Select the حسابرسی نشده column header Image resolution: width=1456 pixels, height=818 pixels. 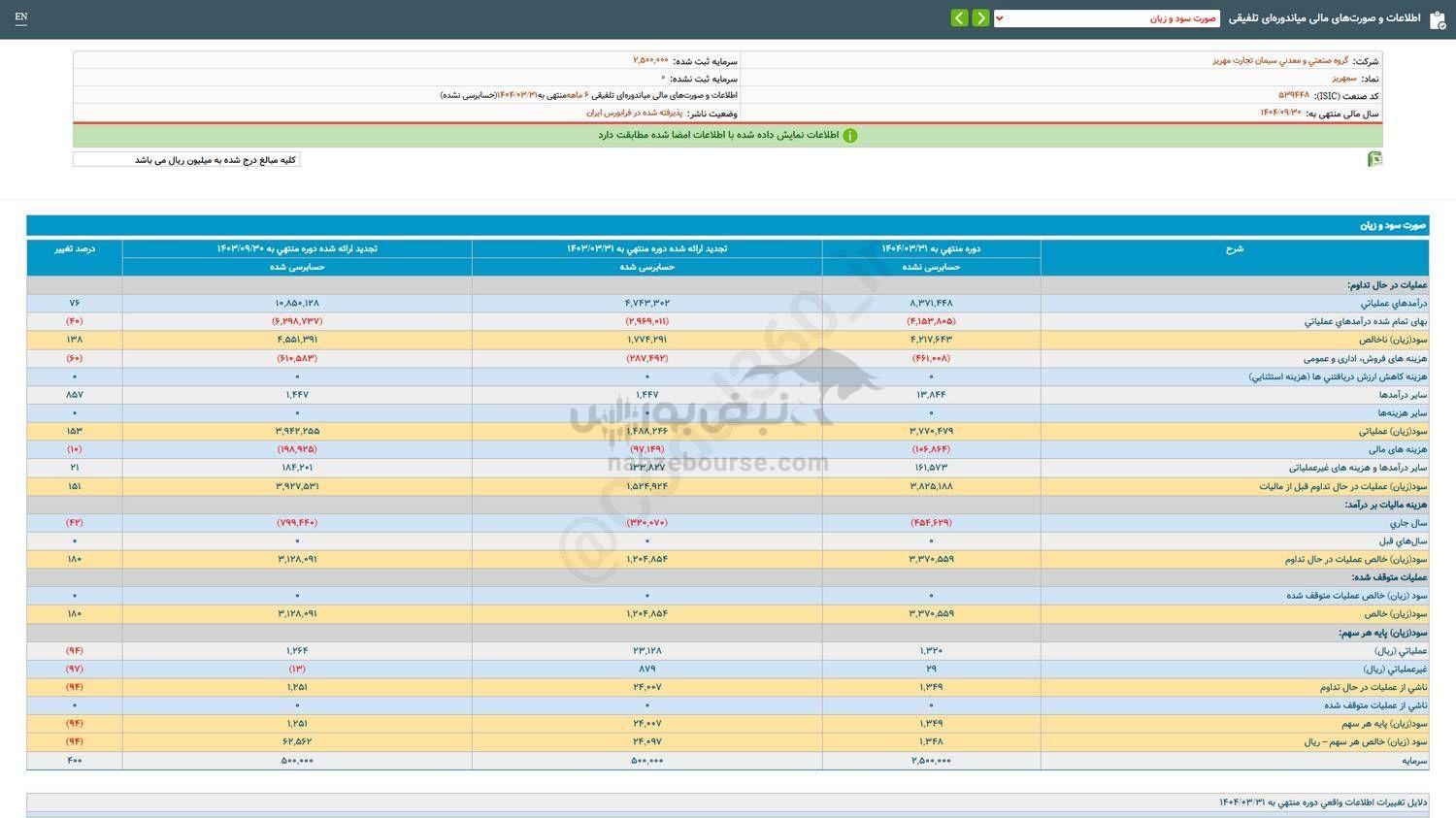point(930,267)
